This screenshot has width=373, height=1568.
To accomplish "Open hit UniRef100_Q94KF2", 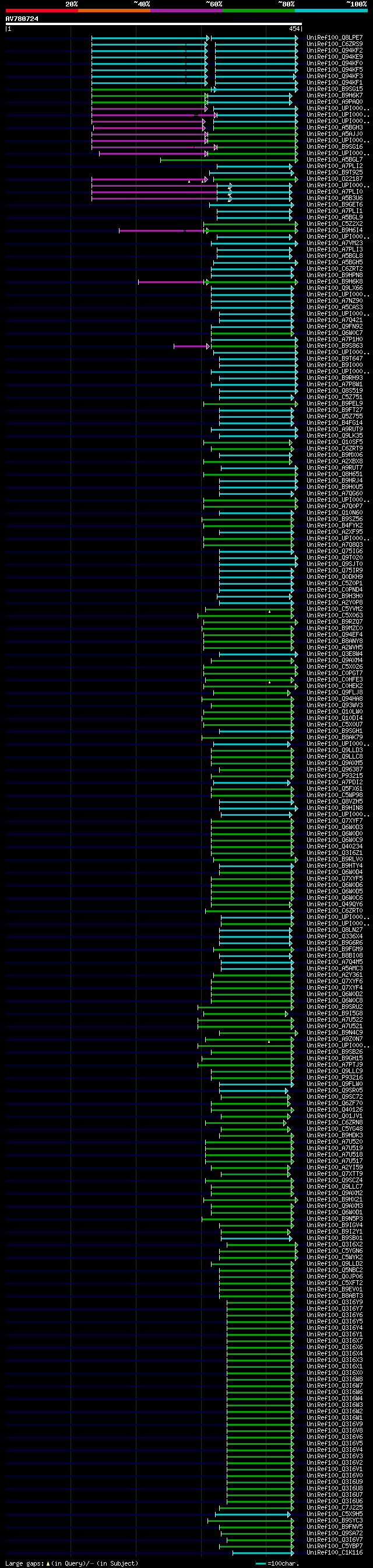I will point(335,51).
